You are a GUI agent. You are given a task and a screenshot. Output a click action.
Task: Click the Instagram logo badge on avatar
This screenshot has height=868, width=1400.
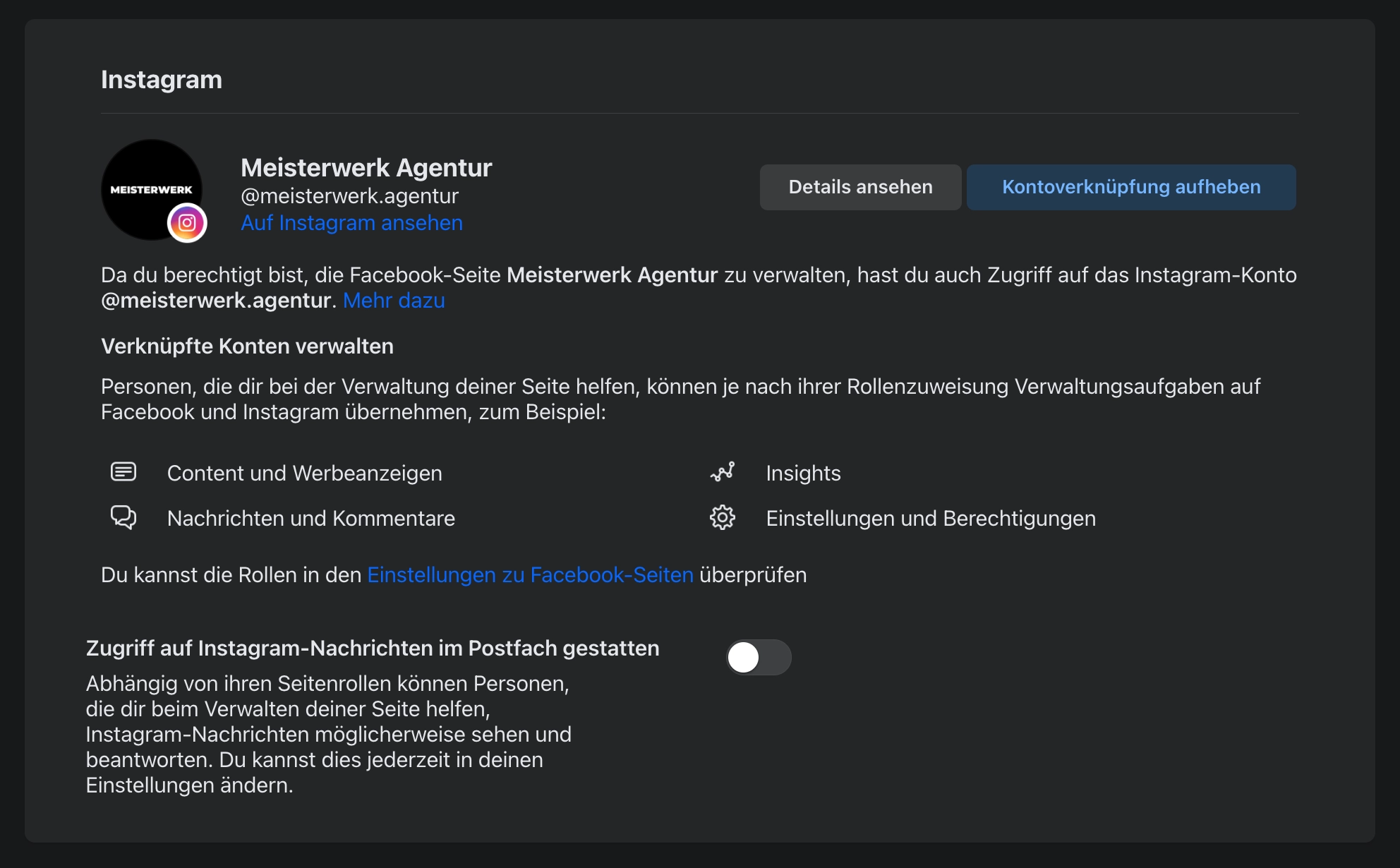pyautogui.click(x=187, y=223)
